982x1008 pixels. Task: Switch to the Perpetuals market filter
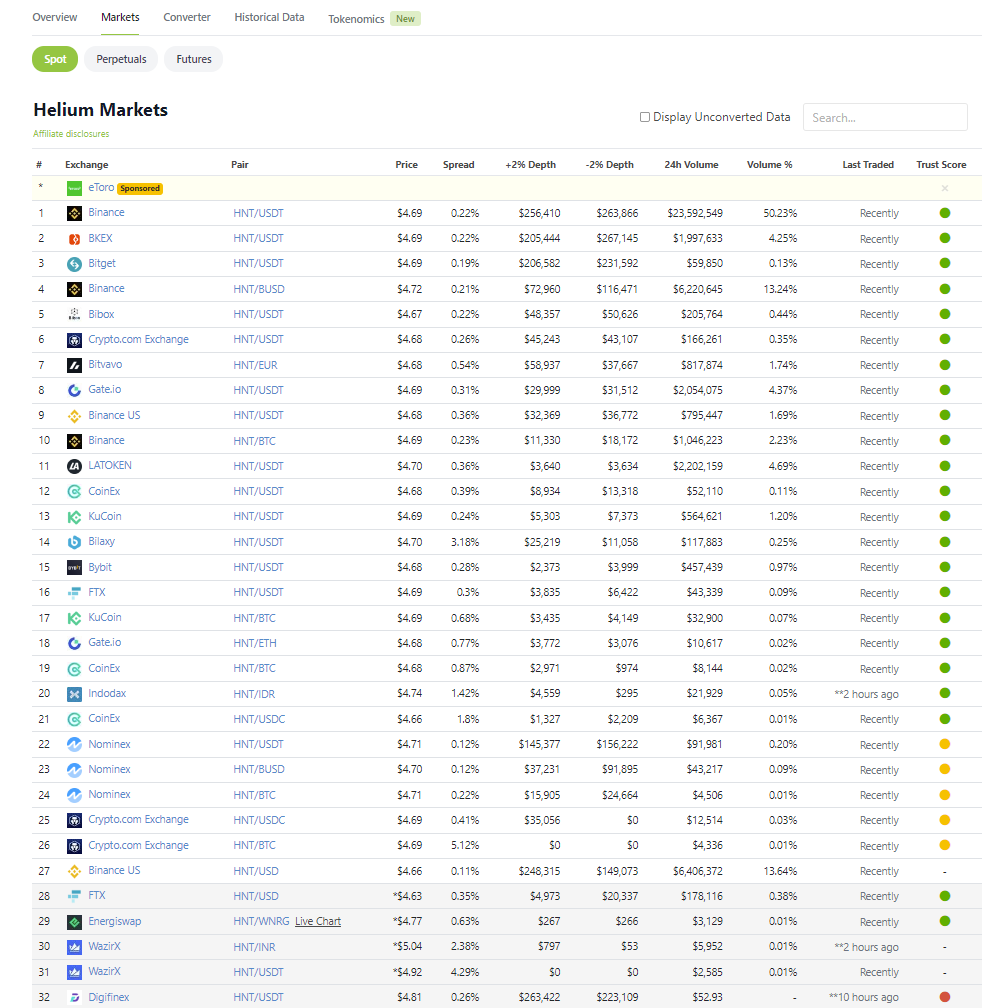click(x=121, y=59)
